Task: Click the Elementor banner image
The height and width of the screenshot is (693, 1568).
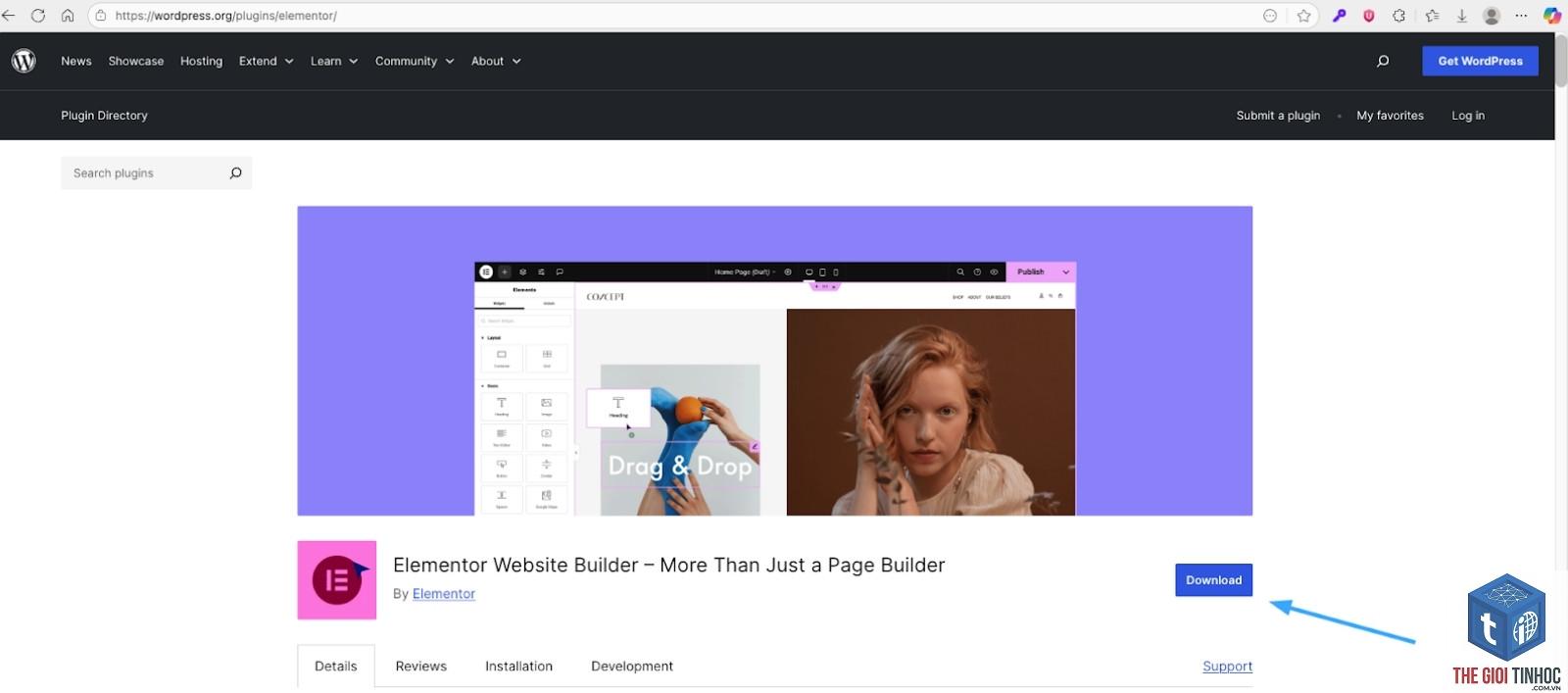Action: (x=775, y=361)
